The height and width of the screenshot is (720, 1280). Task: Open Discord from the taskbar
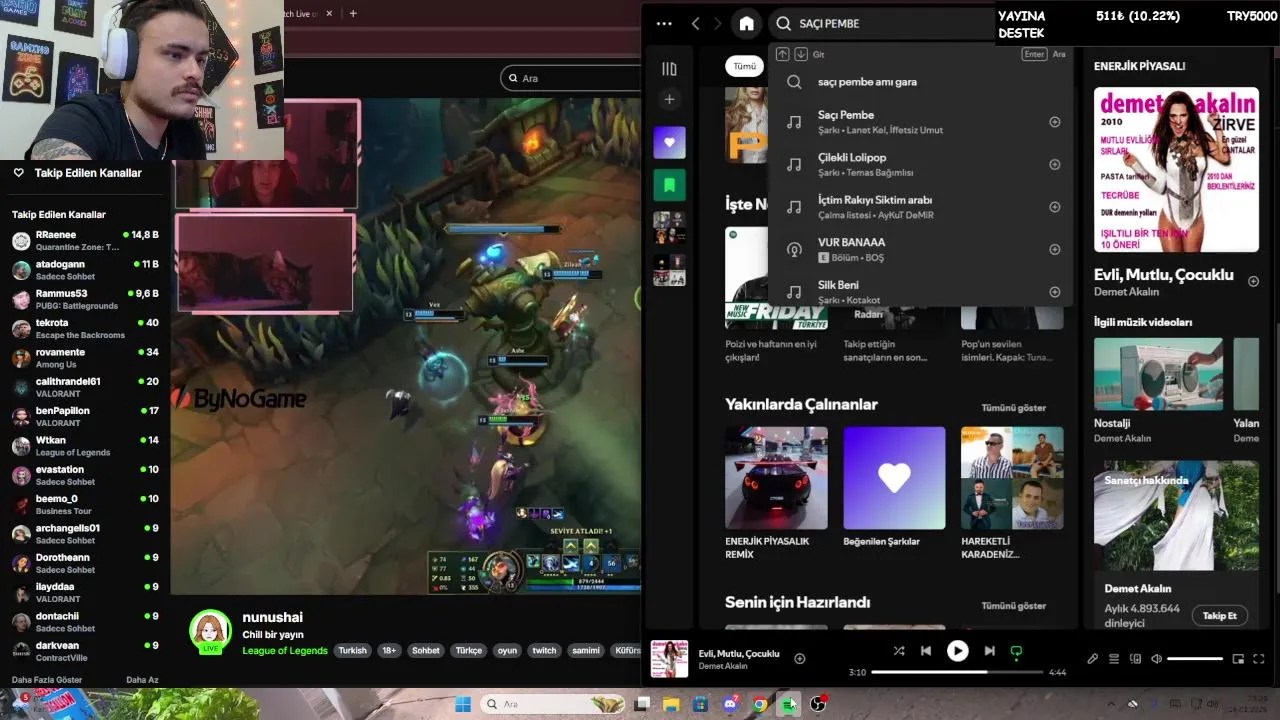pos(730,704)
